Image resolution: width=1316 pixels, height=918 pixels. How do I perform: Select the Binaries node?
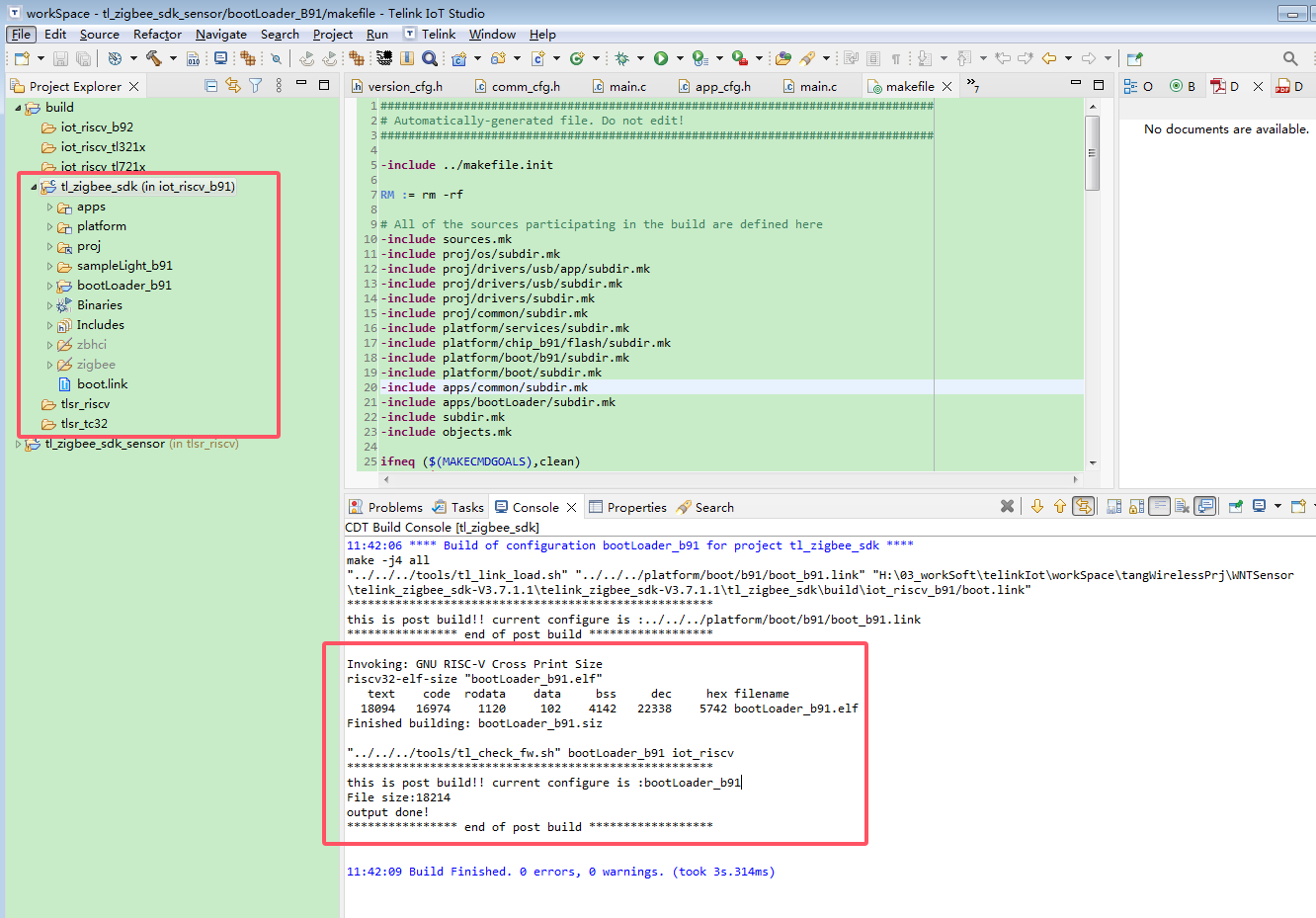(x=89, y=305)
